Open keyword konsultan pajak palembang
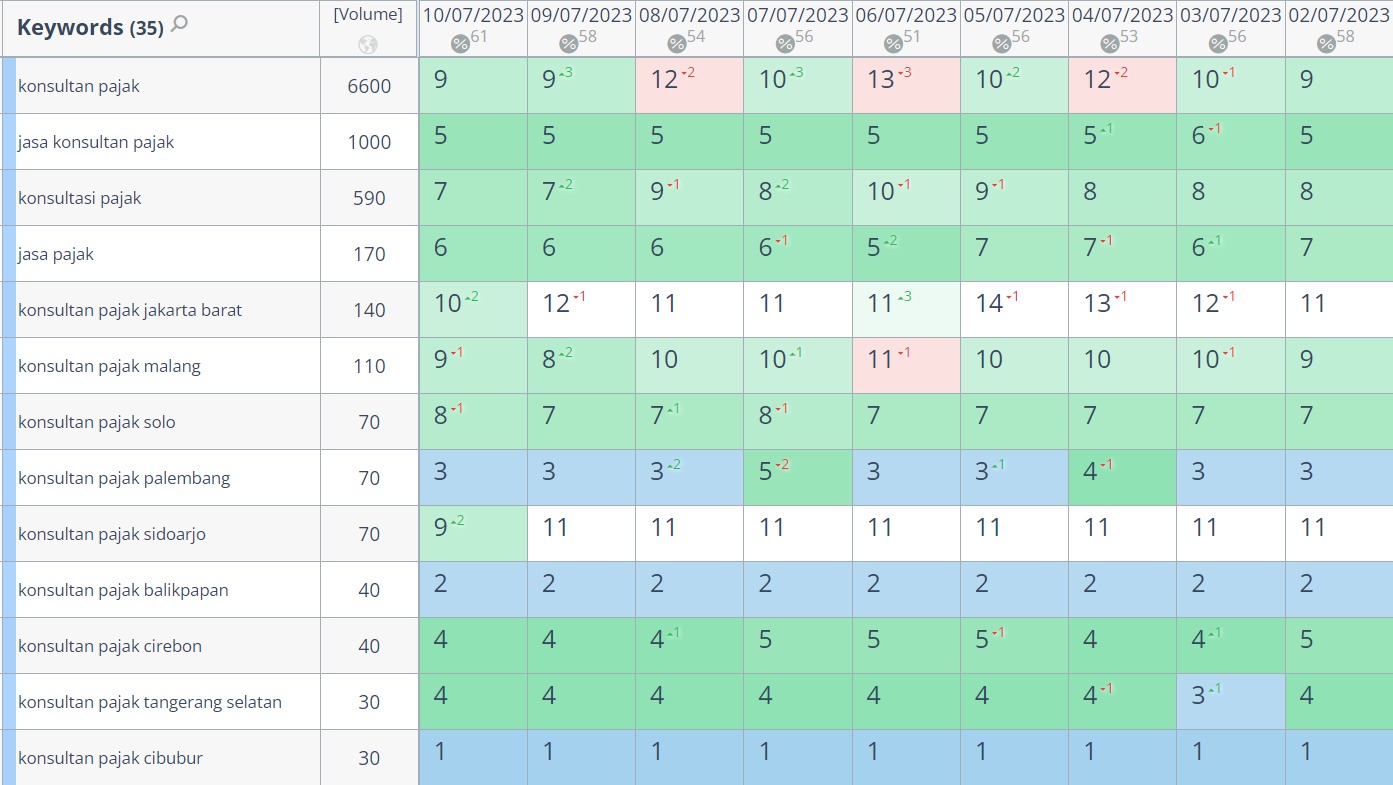This screenshot has width=1393, height=785. click(124, 478)
